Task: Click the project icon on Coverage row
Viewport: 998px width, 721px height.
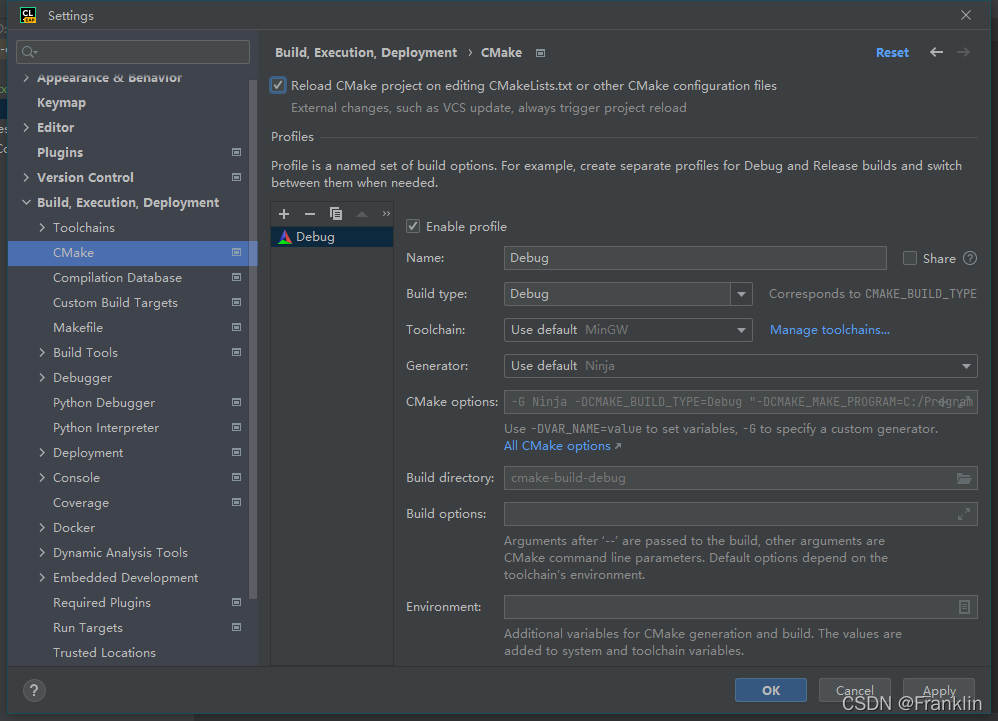Action: coord(236,502)
